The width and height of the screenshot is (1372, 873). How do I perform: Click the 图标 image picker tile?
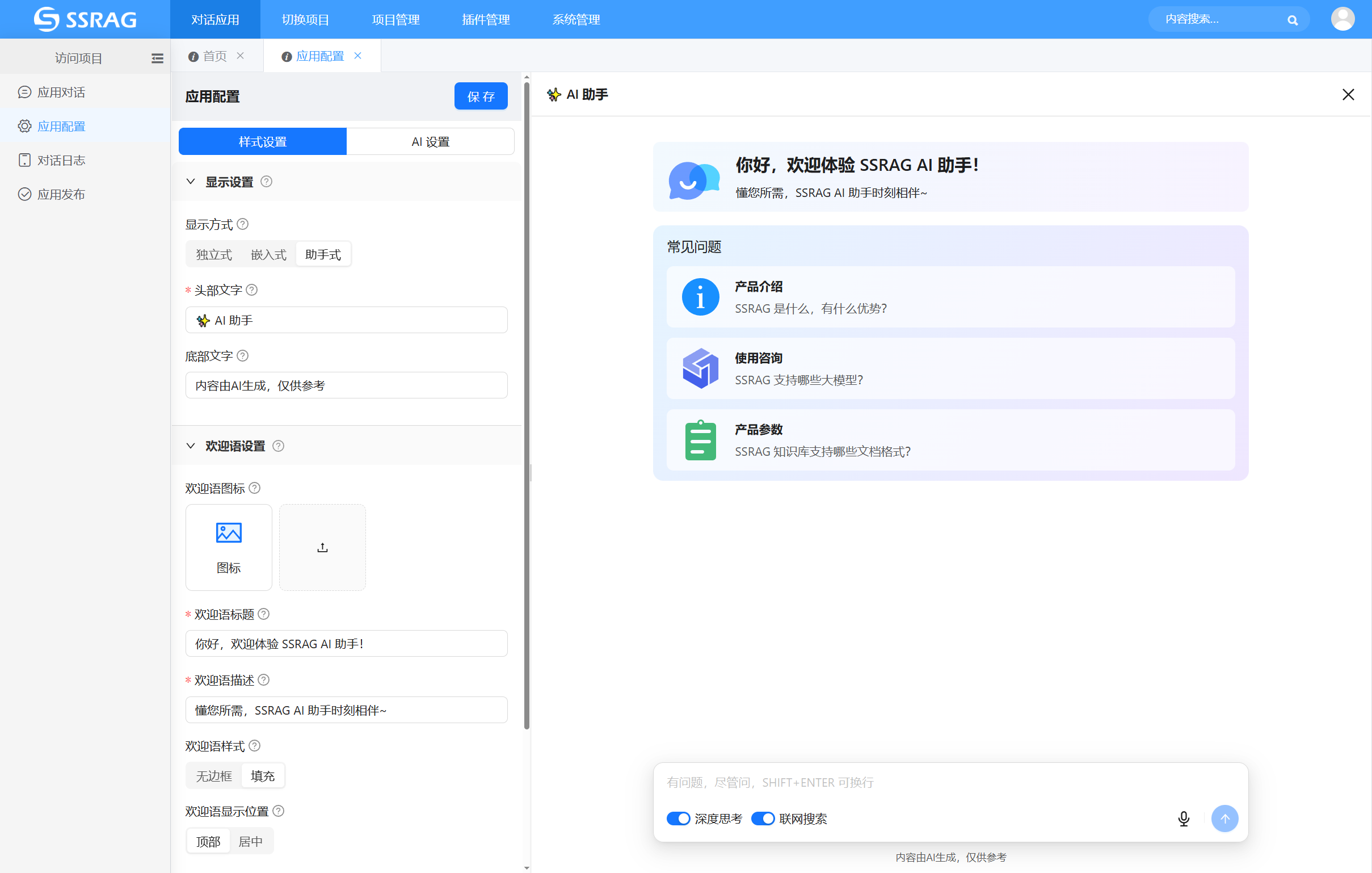[229, 548]
